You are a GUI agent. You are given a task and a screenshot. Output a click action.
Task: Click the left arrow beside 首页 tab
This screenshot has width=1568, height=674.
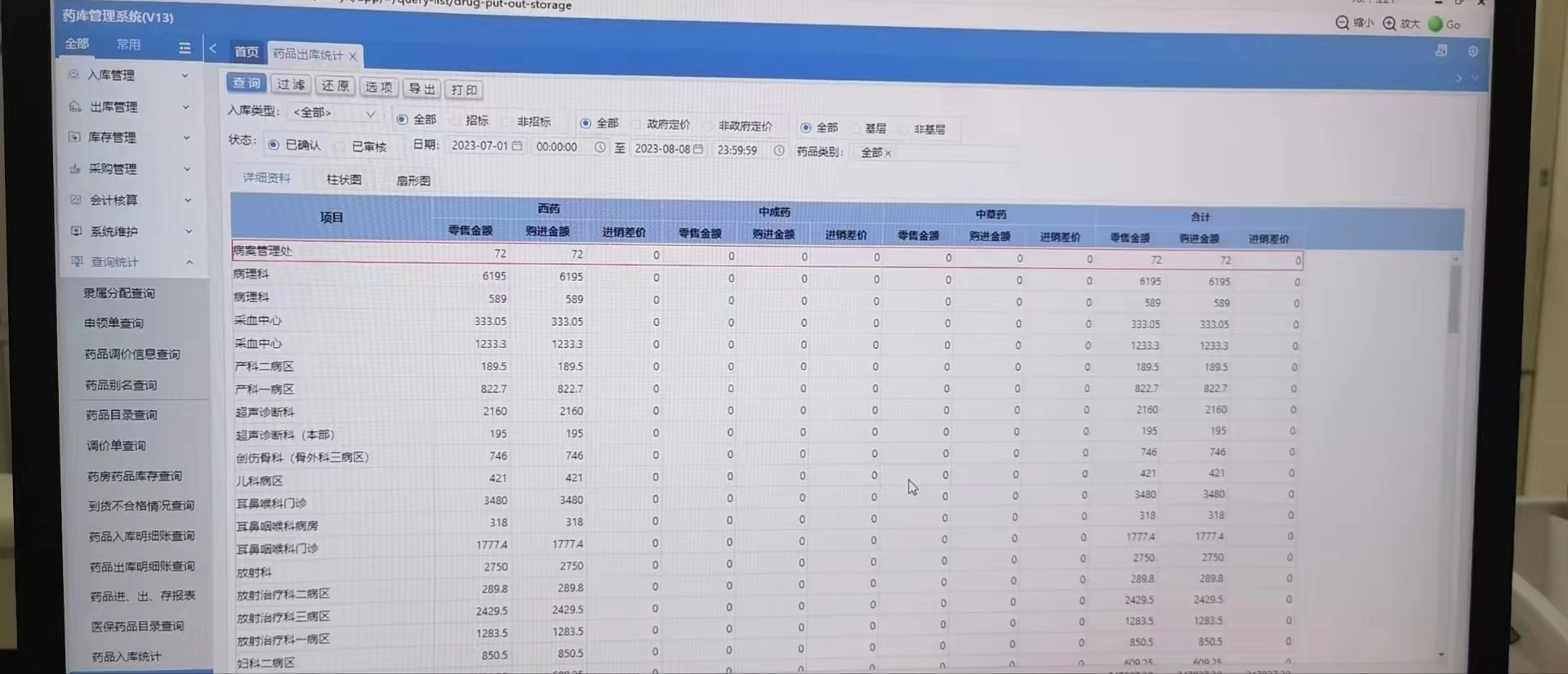click(212, 48)
